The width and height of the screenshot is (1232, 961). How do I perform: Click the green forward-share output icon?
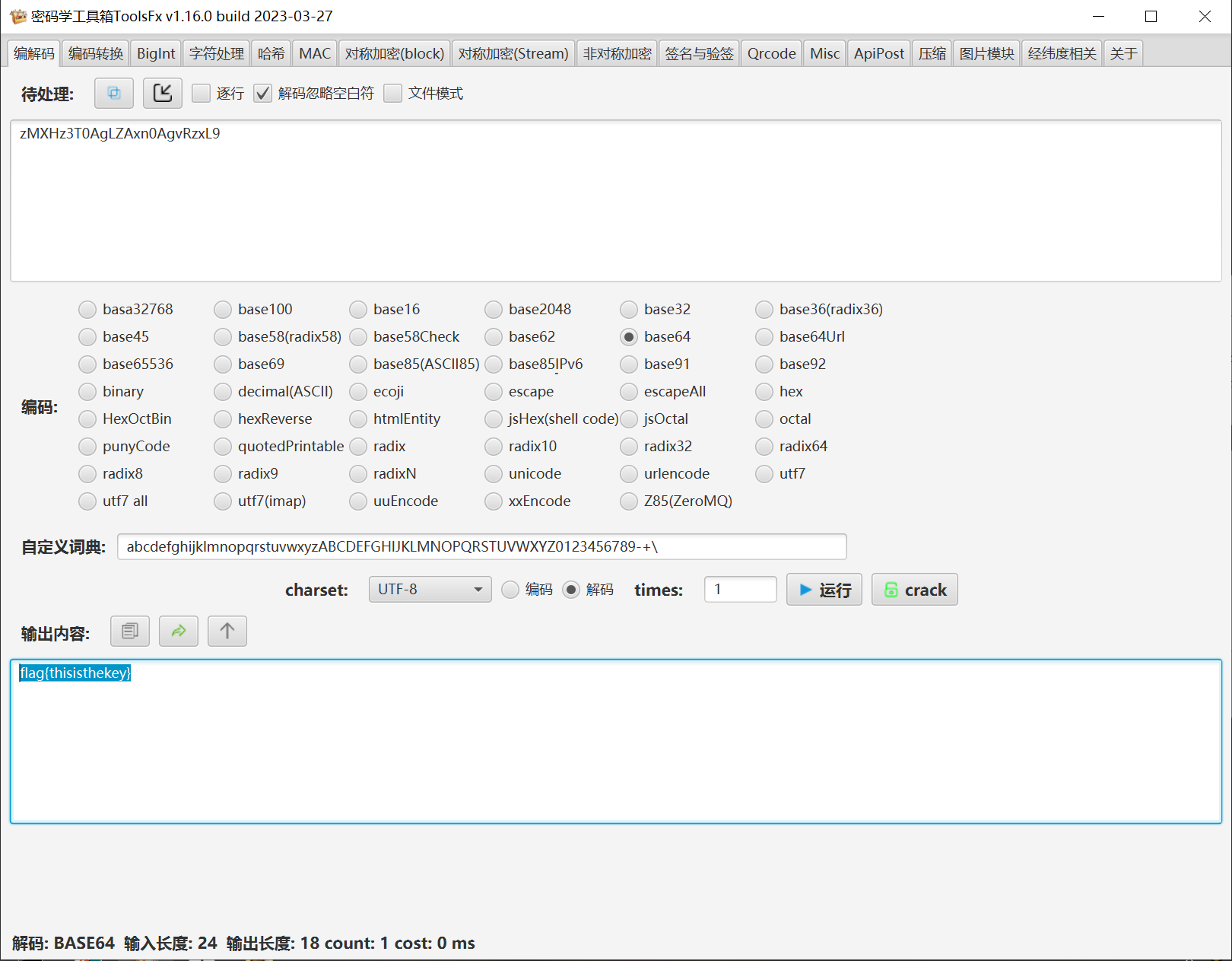(179, 631)
